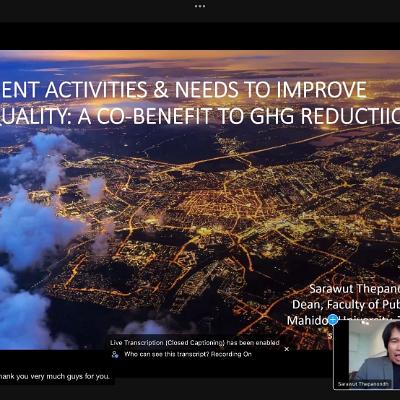Image resolution: width=400 pixels, height=400 pixels.
Task: Dismiss the Live Transcription notification with X
Action: [287, 349]
